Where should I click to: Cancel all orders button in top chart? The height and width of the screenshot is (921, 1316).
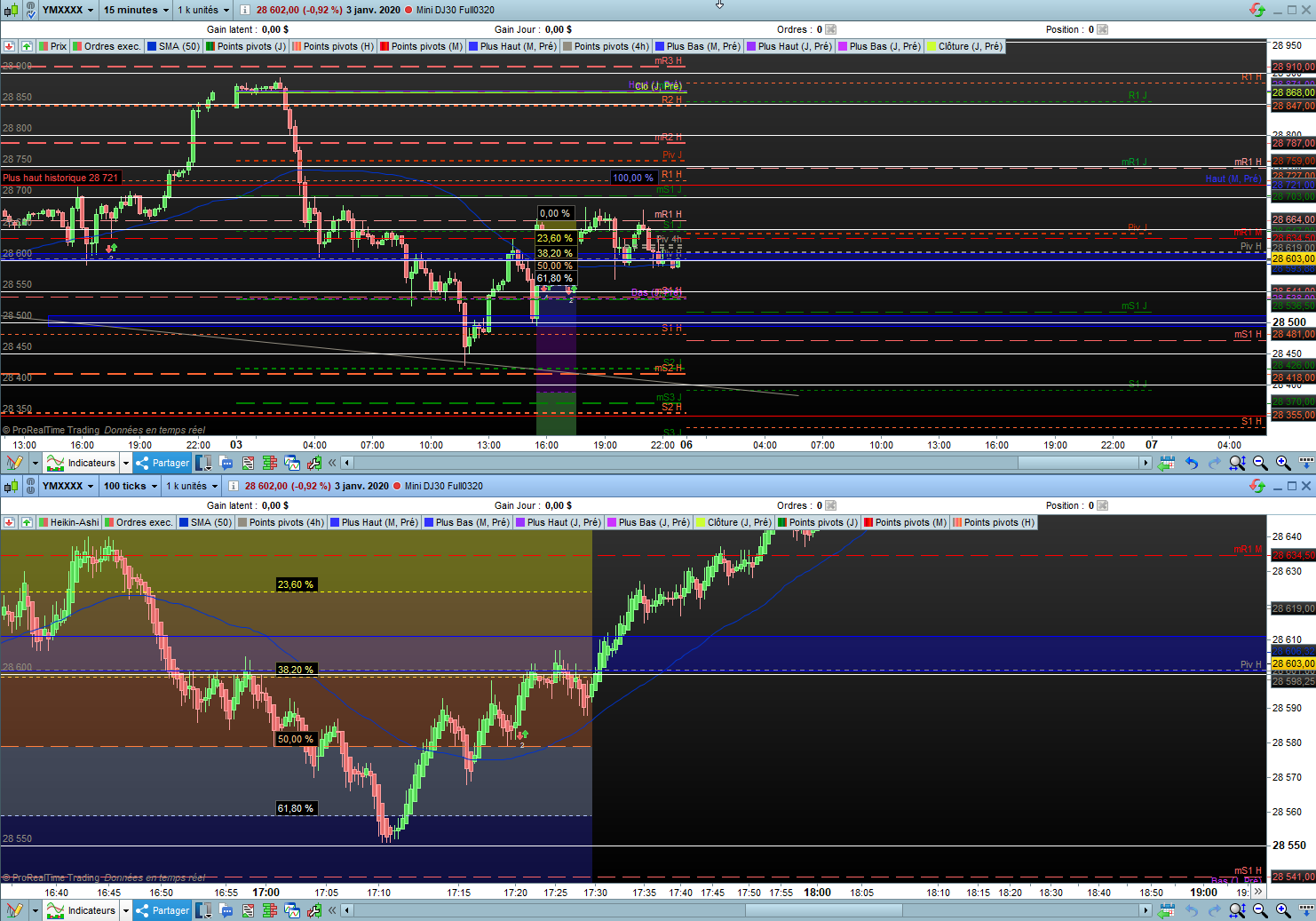tap(831, 29)
